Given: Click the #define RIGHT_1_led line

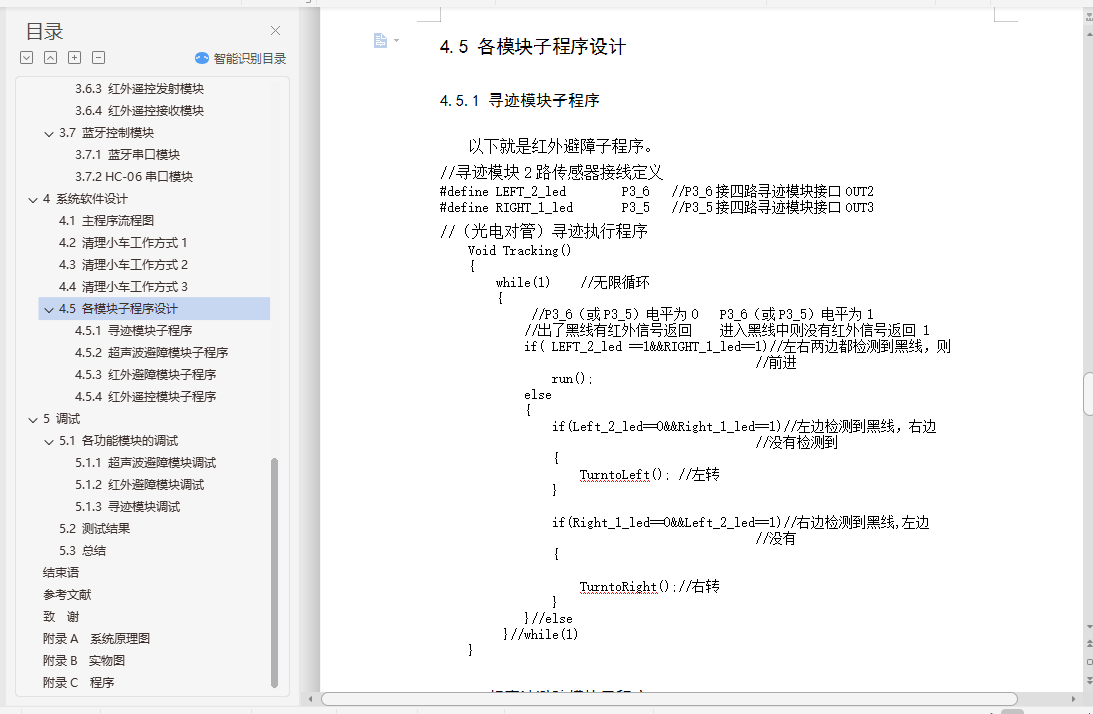Looking at the screenshot, I should coord(657,207).
